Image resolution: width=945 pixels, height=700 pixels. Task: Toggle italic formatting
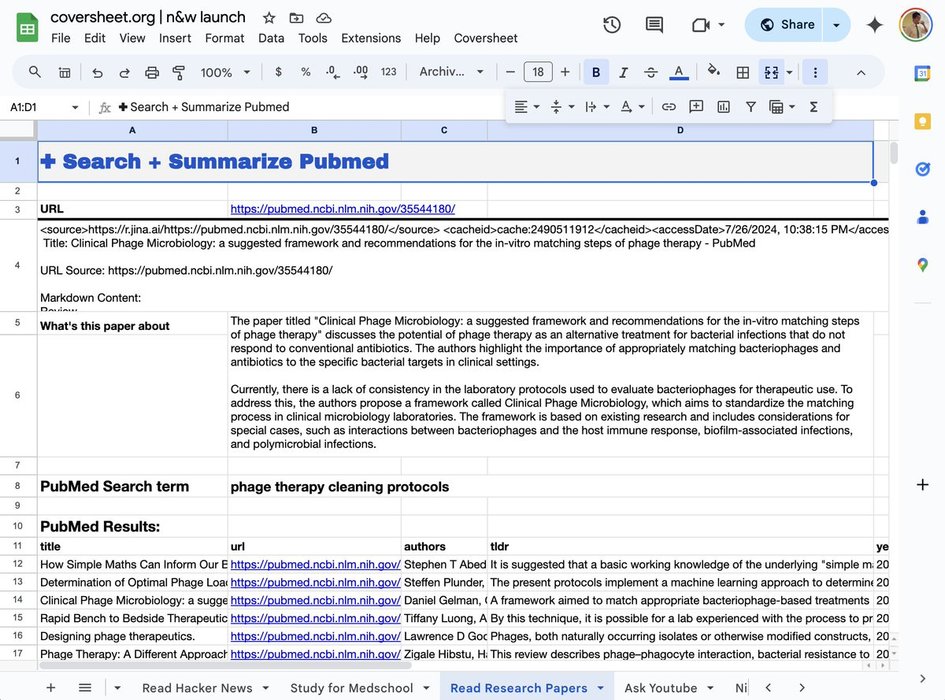[x=623, y=72]
